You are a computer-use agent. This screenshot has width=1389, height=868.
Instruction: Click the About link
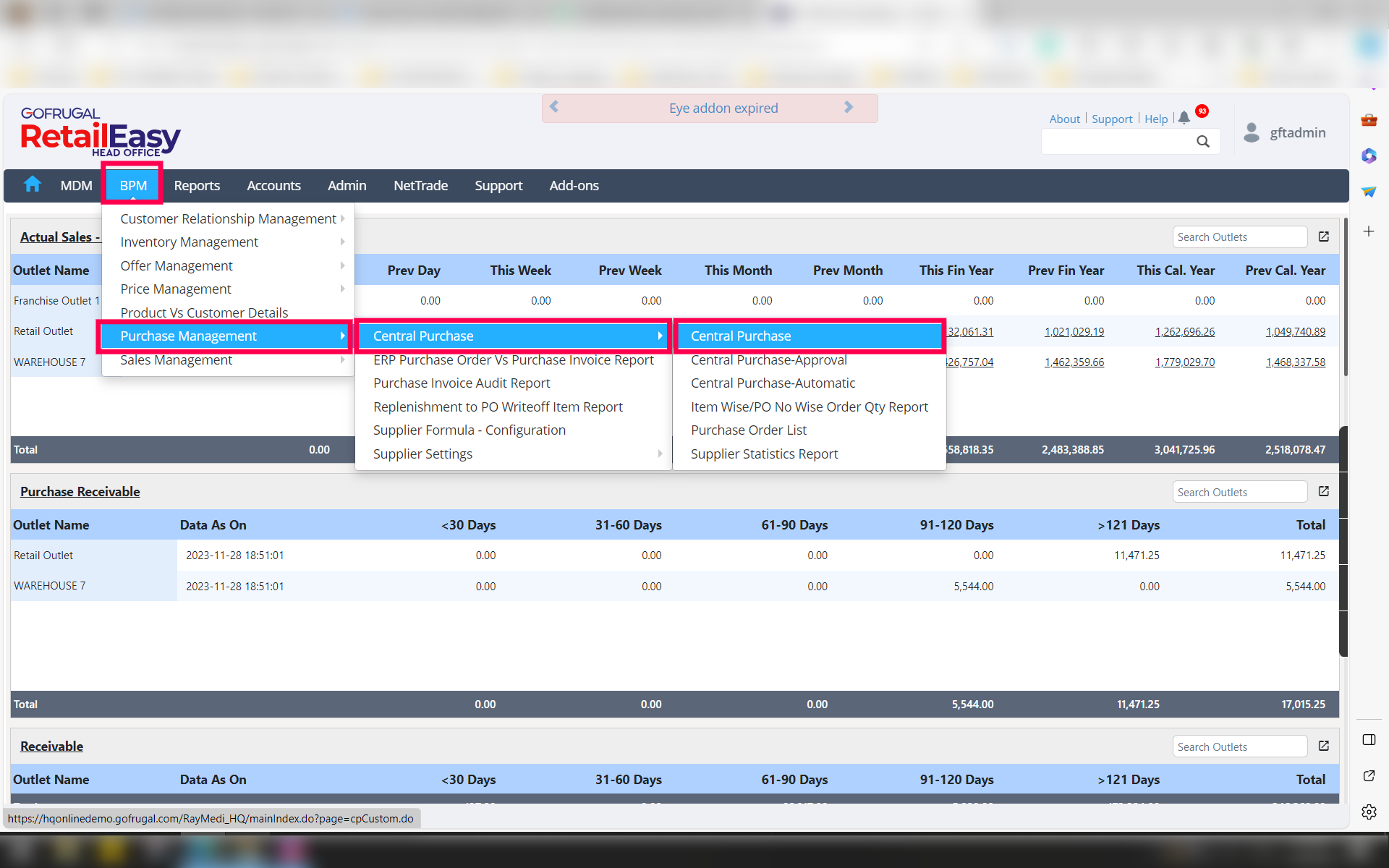1064,119
